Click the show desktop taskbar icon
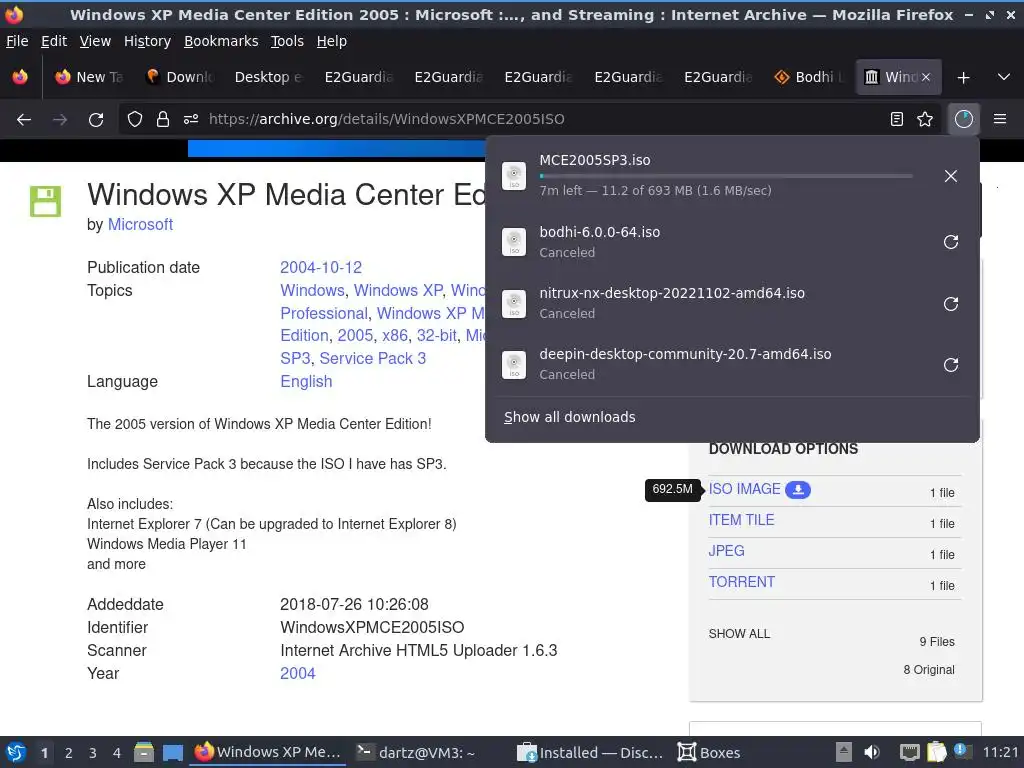The height and width of the screenshot is (768, 1024). click(173, 752)
